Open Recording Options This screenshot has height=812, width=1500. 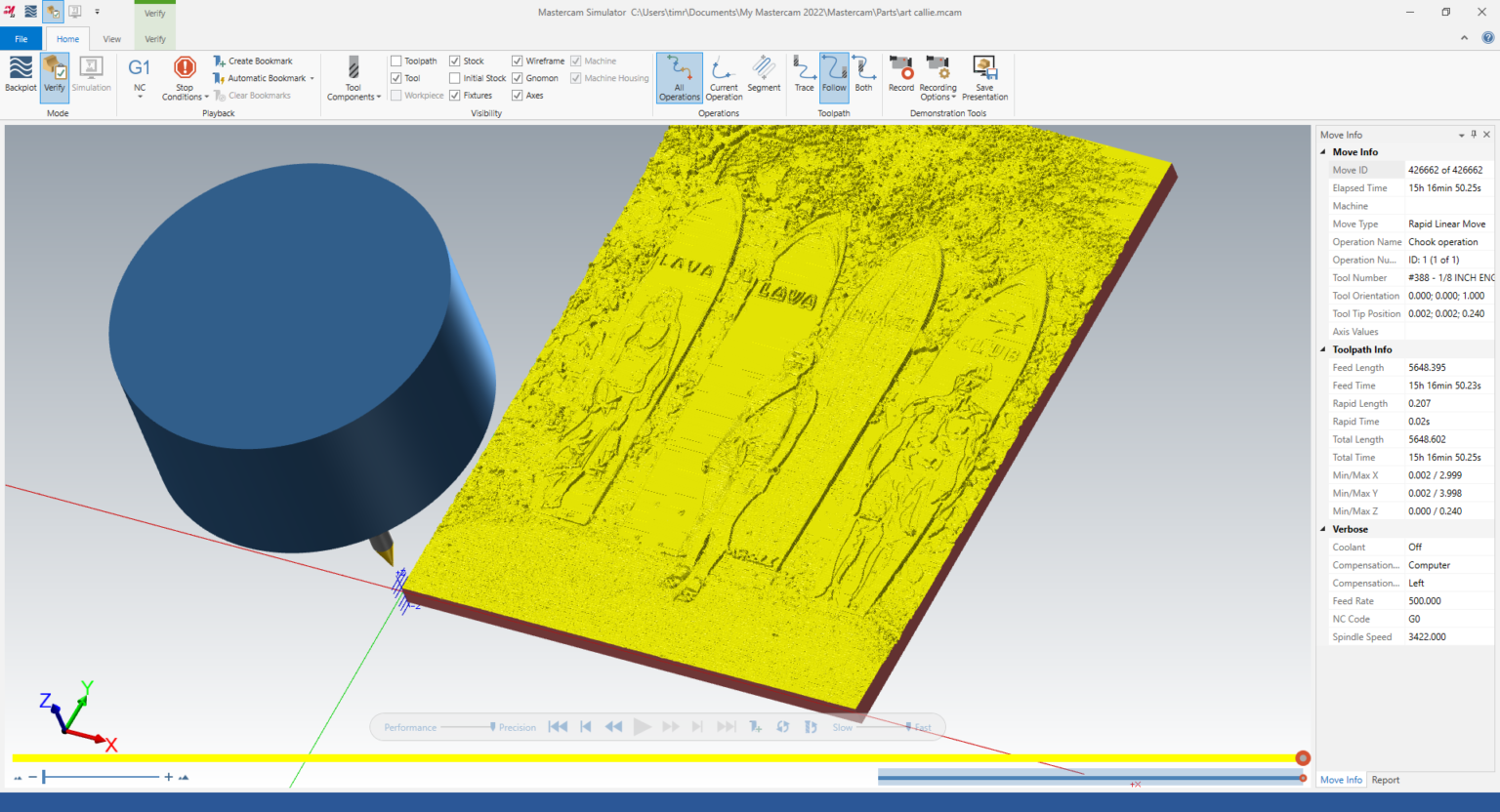937,78
